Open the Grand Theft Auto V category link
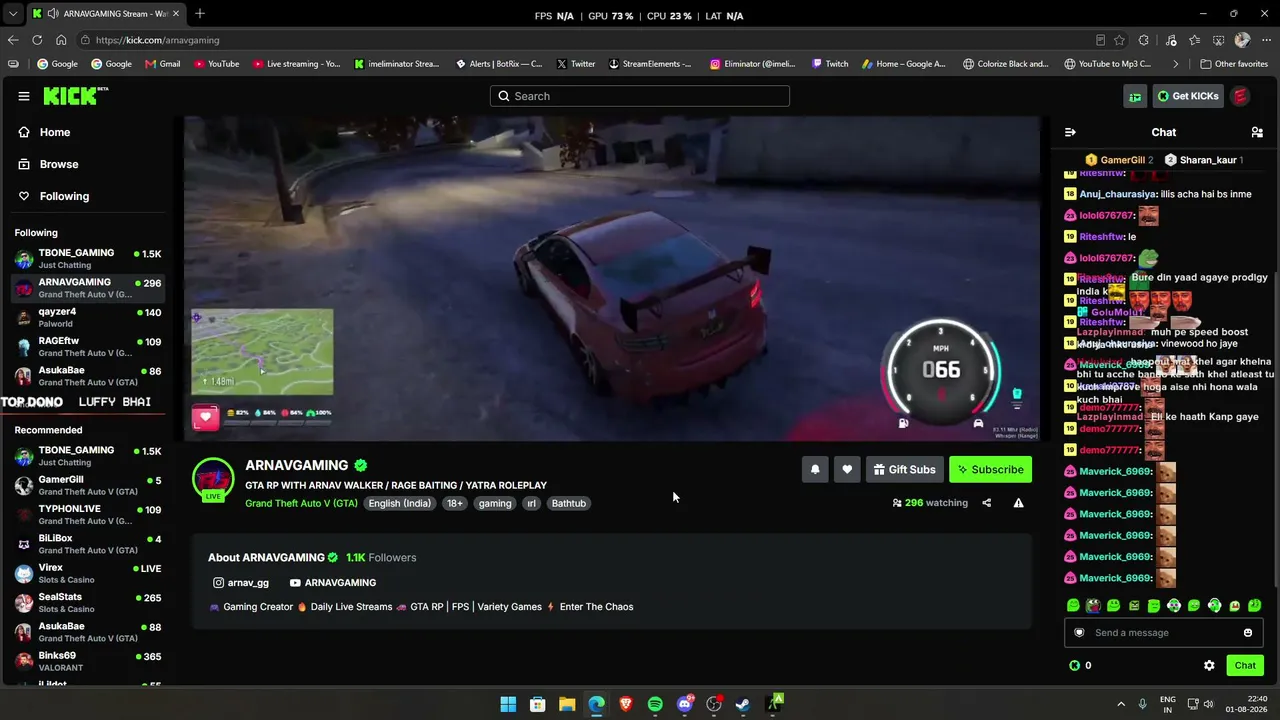1280x720 pixels. coord(301,503)
